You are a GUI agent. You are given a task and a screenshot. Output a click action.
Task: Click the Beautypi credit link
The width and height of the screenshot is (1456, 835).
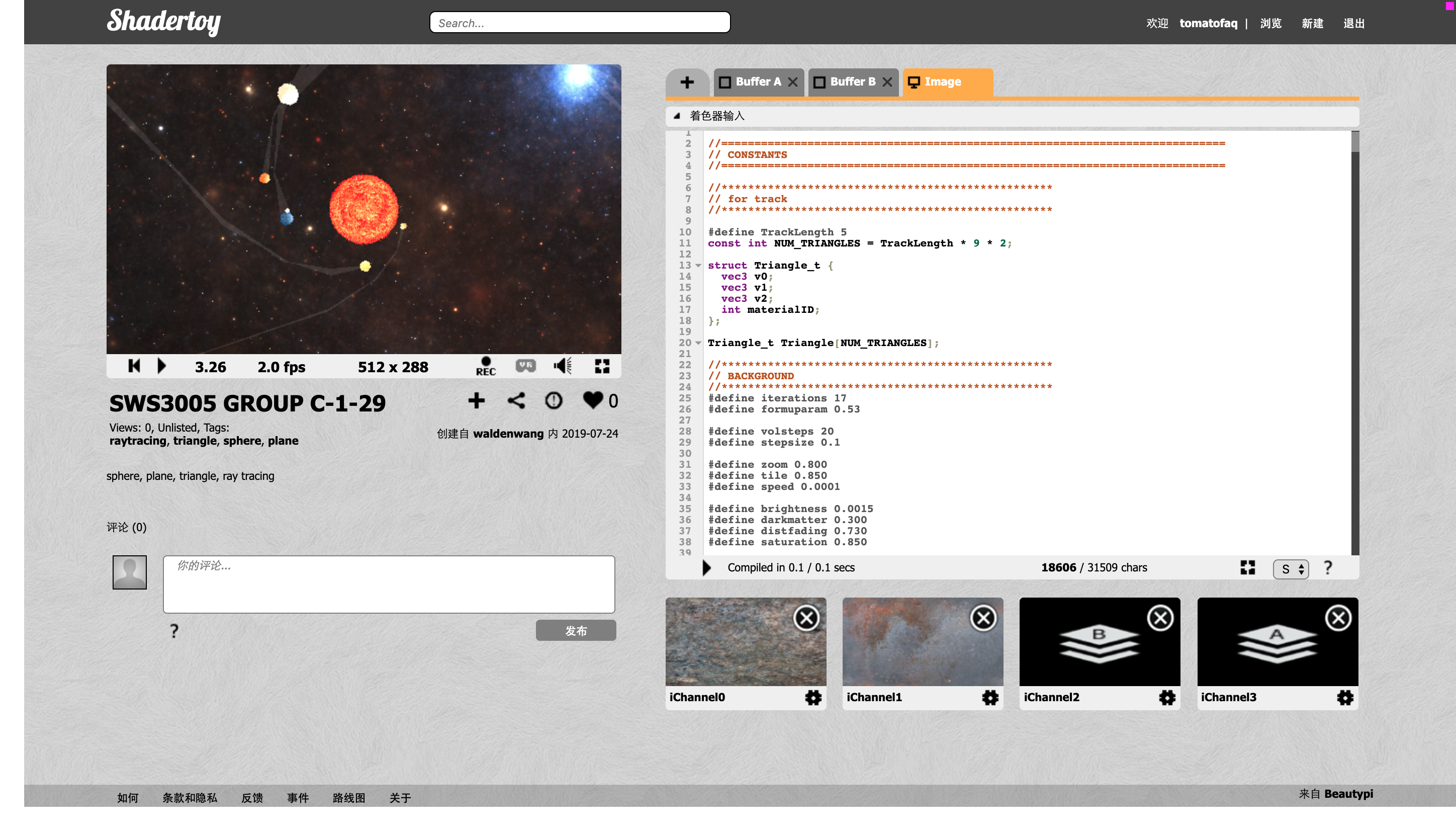[1348, 794]
